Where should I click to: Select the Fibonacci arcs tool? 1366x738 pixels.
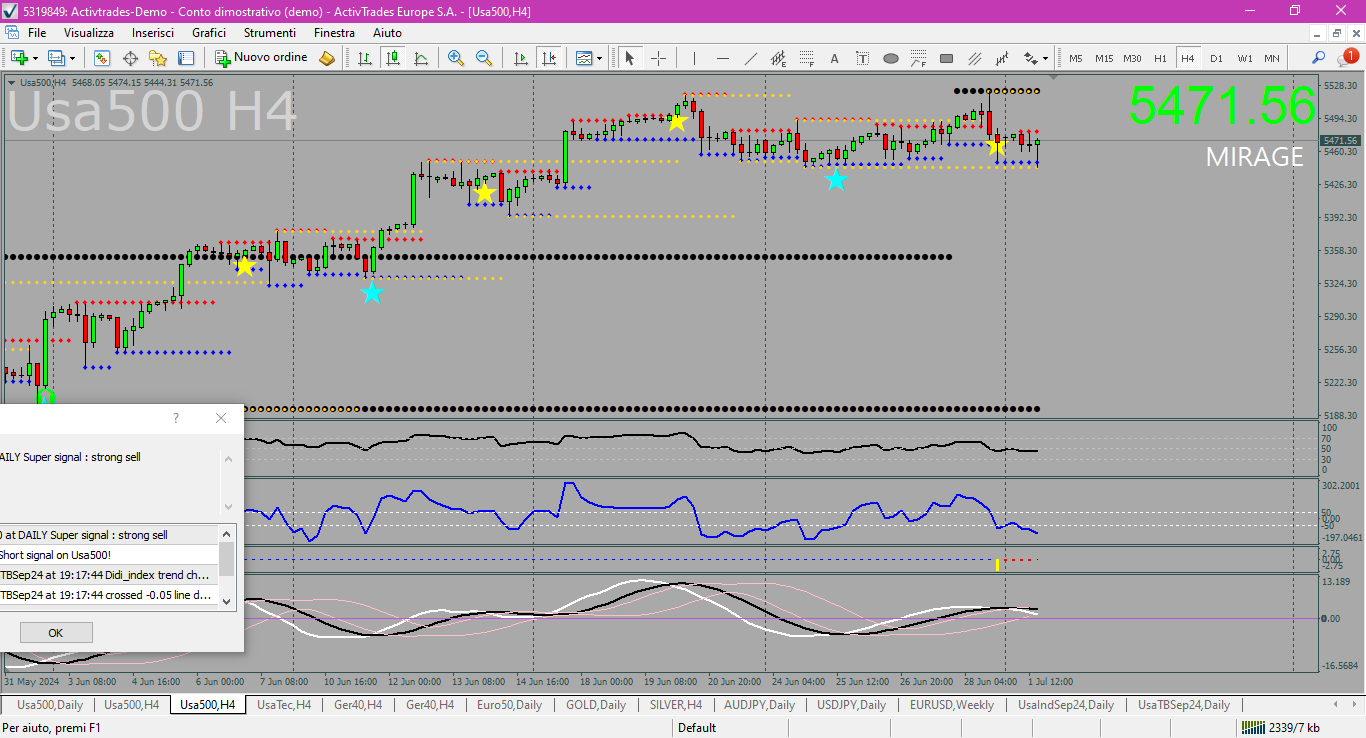(x=918, y=58)
